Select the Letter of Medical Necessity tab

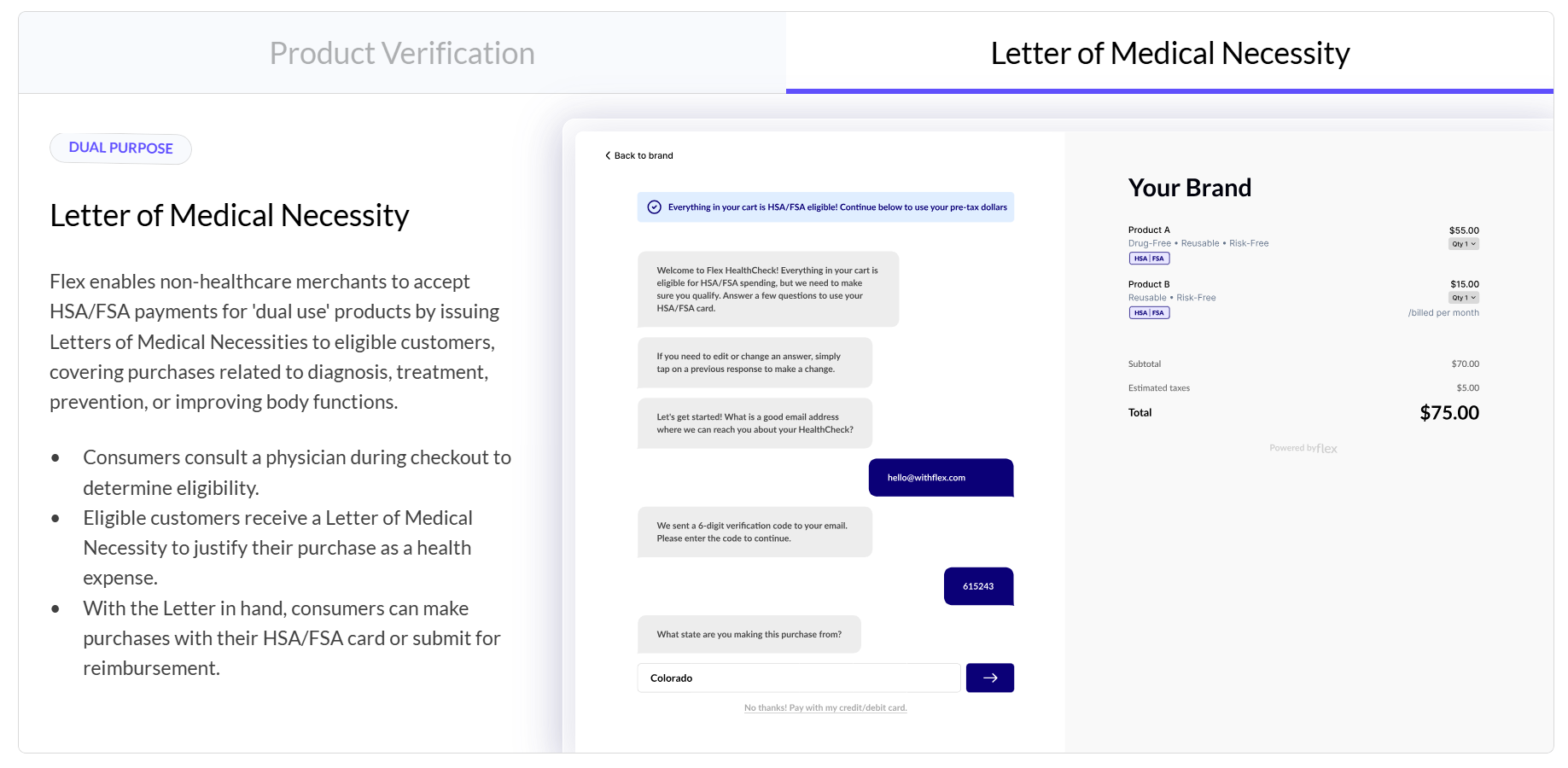[x=1169, y=53]
